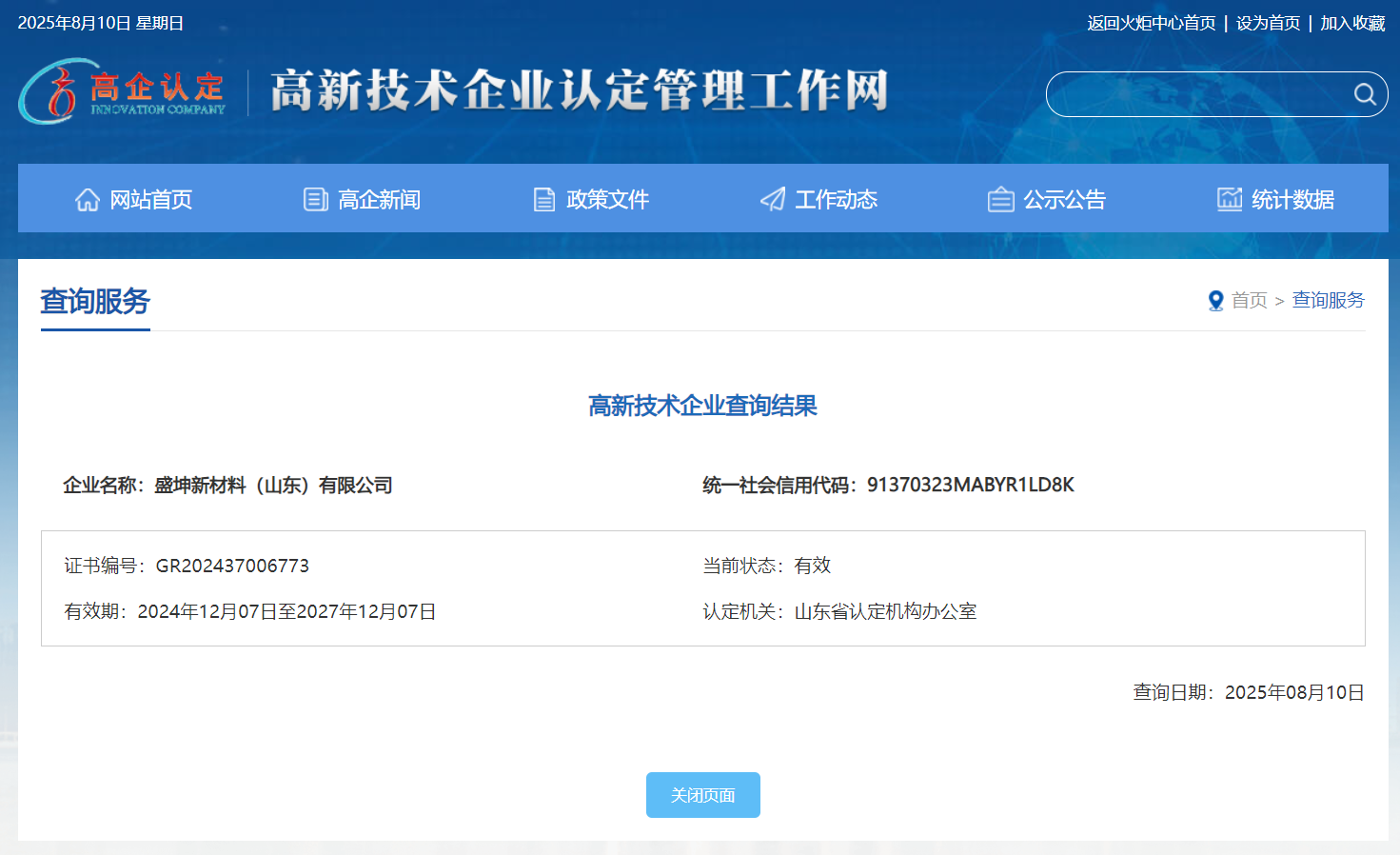This screenshot has height=855, width=1400.
Task: Click certificate number GR202437006773
Action: 232,566
